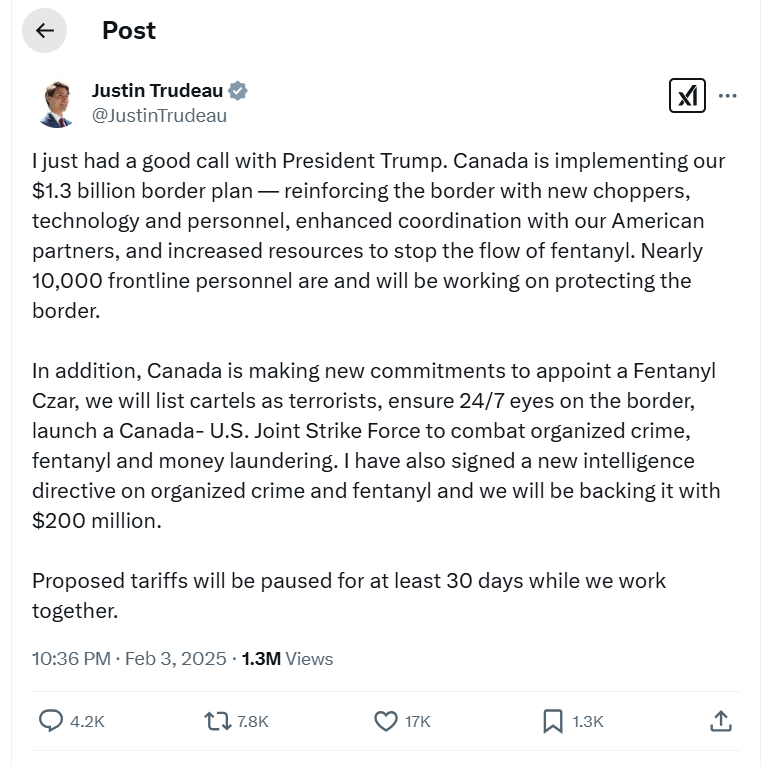Click the back arrow button

coord(44,31)
